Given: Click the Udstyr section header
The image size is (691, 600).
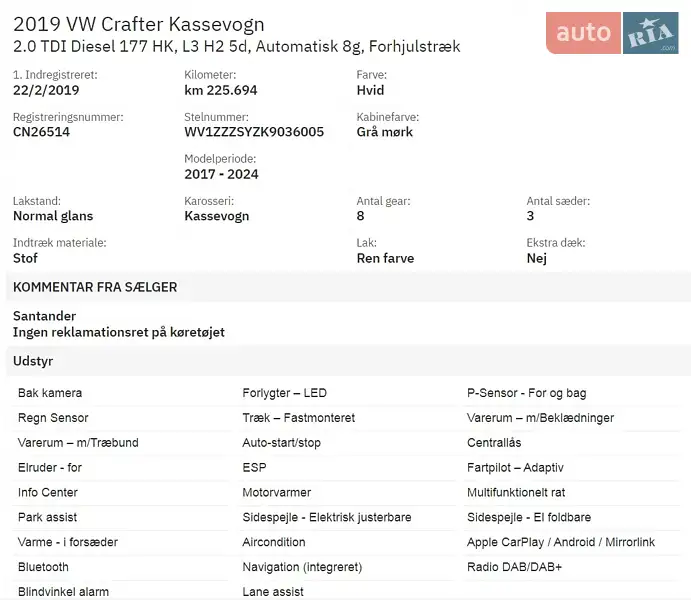Looking at the screenshot, I should 33,360.
